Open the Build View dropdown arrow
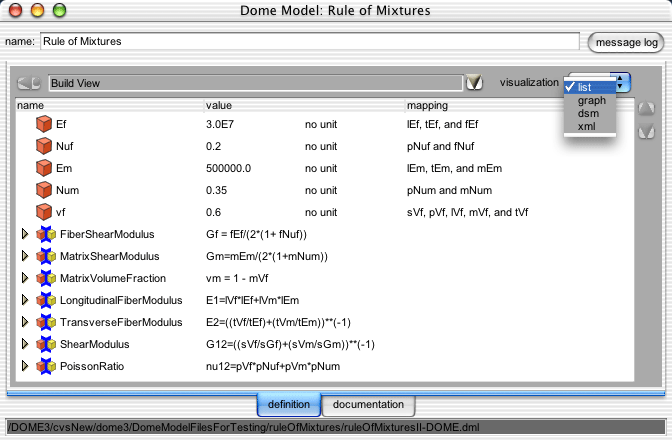Image resolution: width=672 pixels, height=441 pixels. tap(474, 82)
